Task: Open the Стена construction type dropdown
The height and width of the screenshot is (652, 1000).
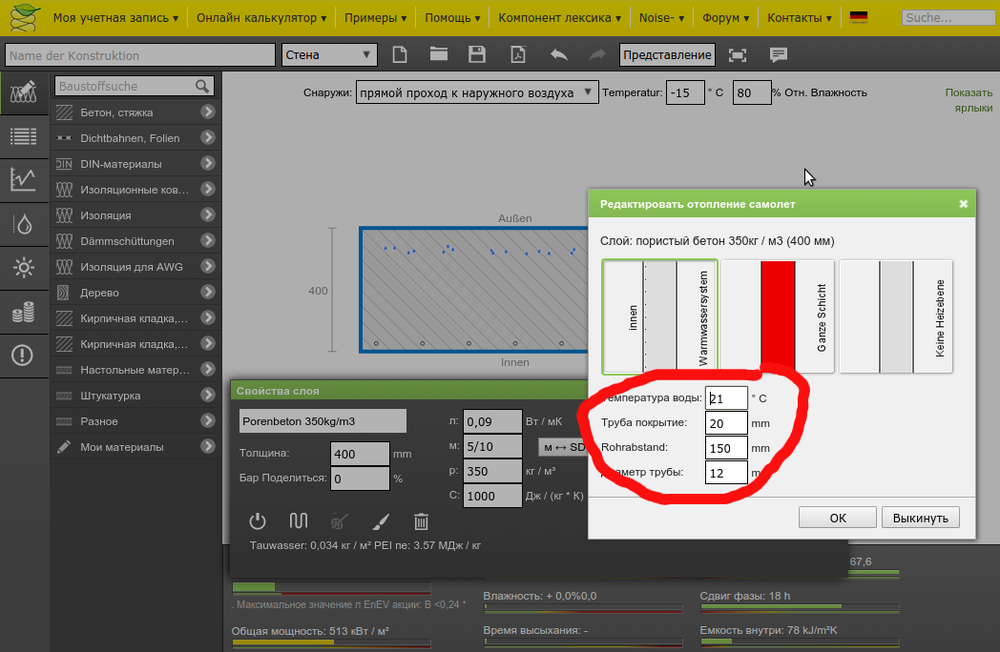Action: pos(329,55)
